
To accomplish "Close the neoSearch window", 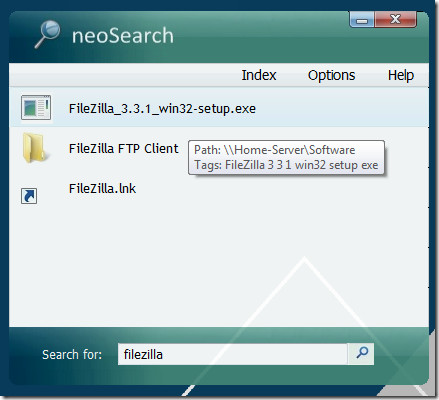I will (x=395, y=20).
